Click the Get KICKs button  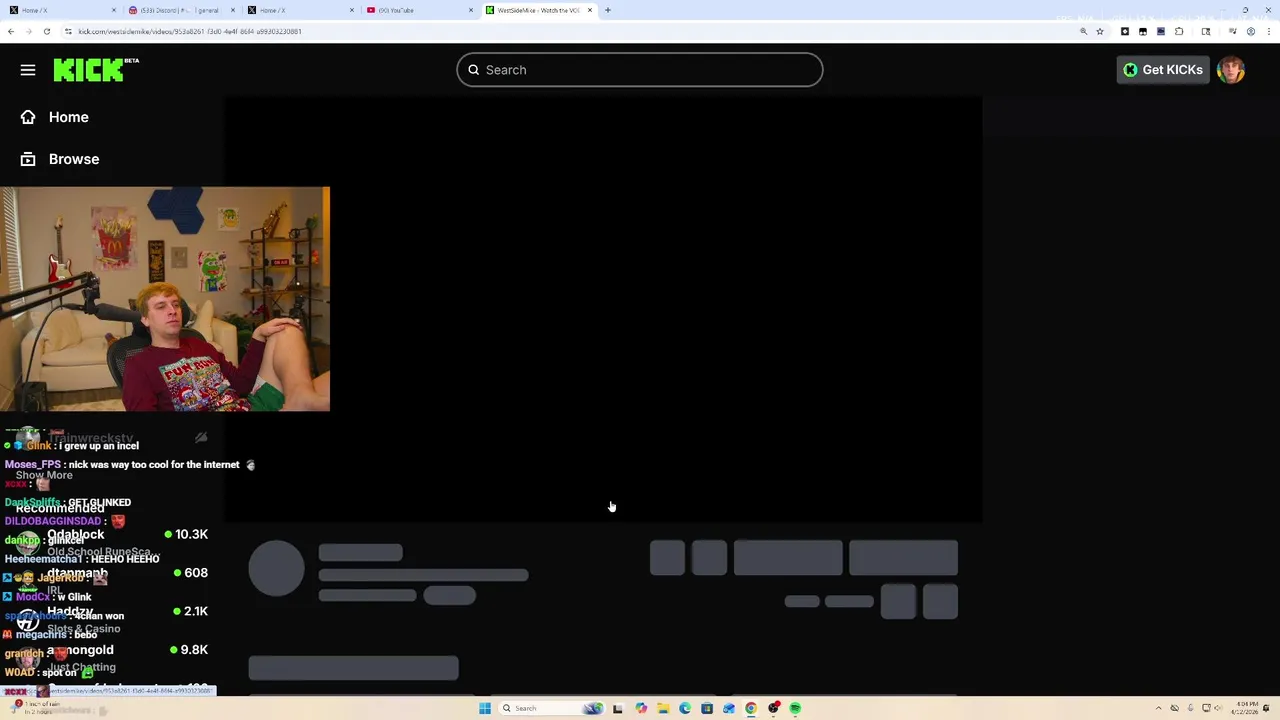(x=1163, y=70)
